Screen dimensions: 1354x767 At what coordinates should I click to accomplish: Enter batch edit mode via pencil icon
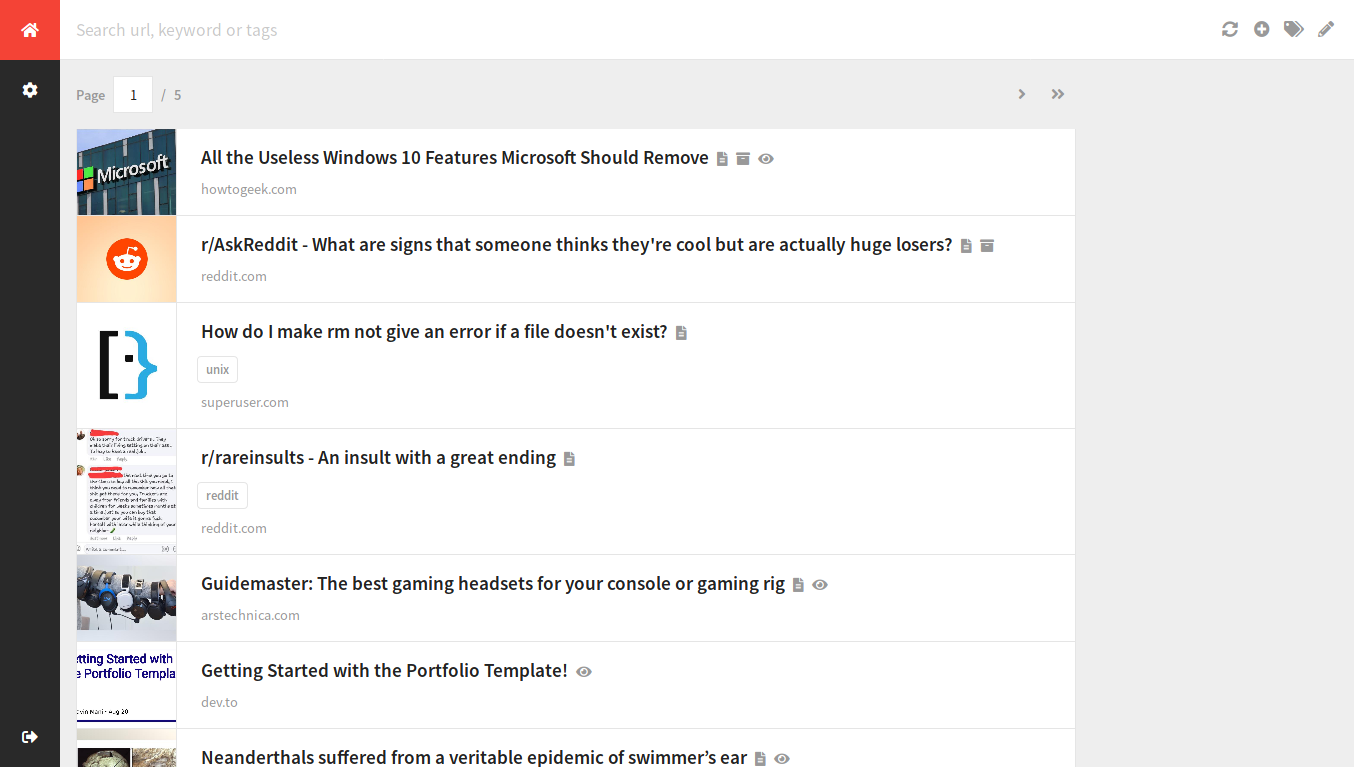tap(1326, 30)
